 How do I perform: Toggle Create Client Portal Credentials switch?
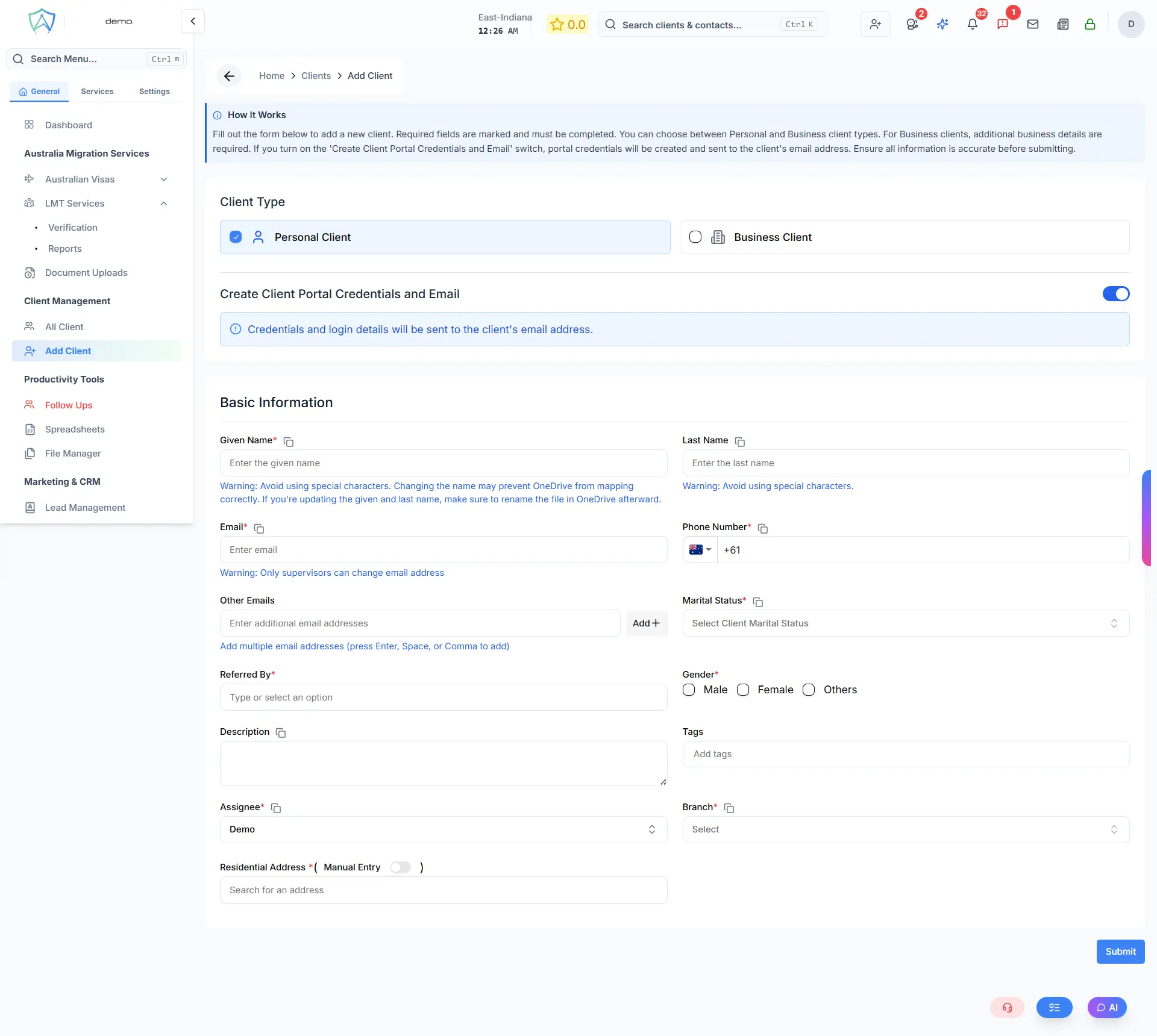click(x=1115, y=294)
